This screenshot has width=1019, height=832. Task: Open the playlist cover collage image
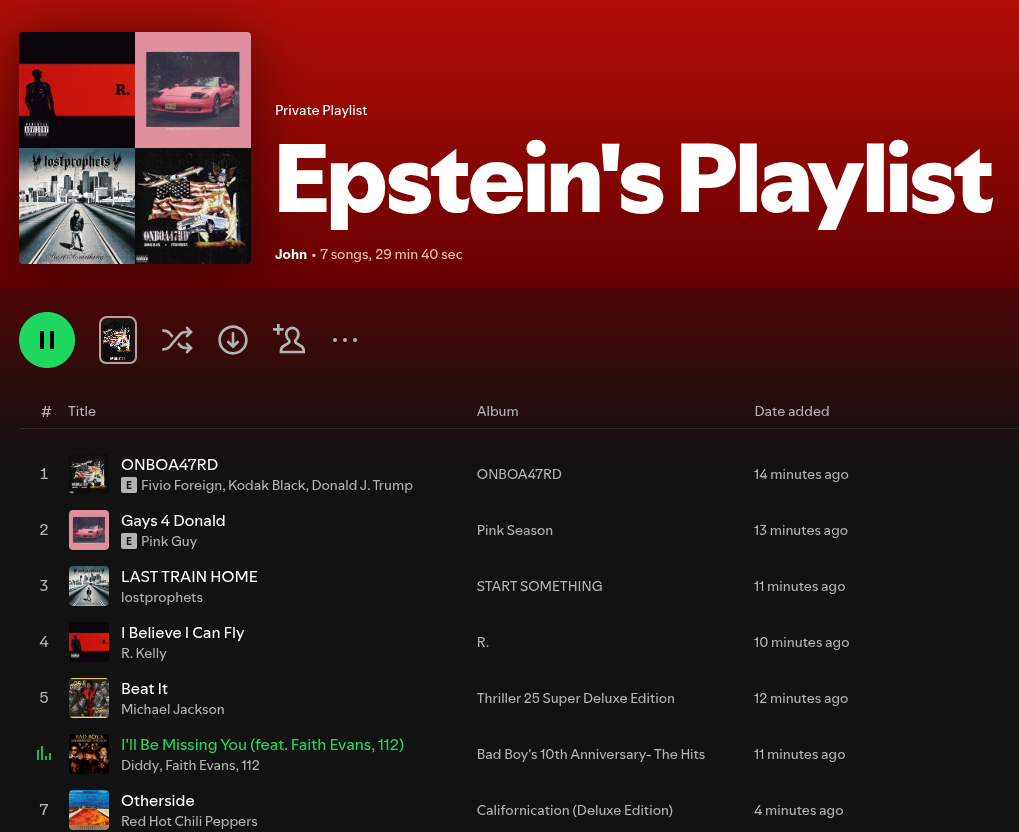coord(135,148)
